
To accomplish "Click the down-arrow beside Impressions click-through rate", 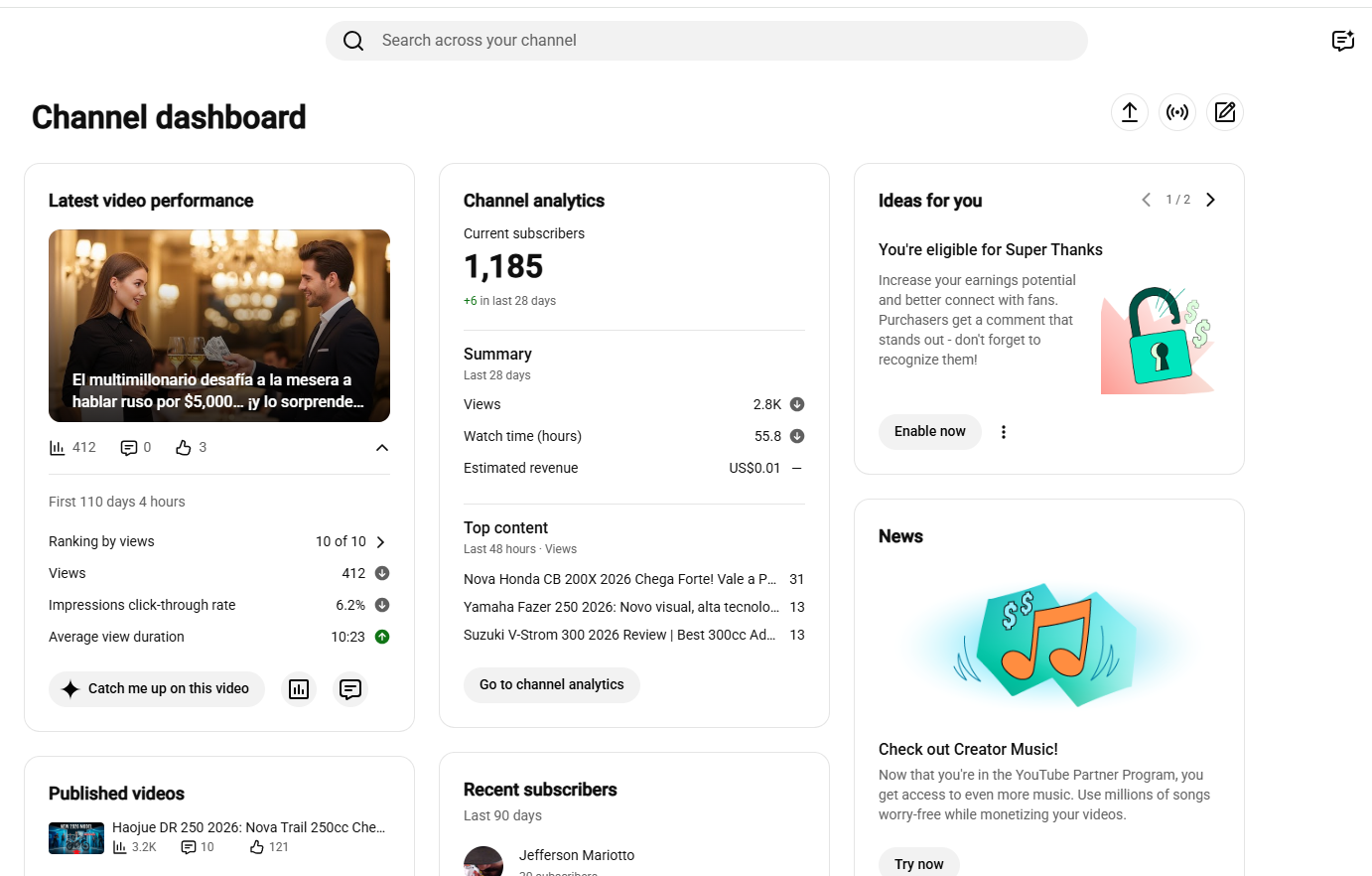I will tap(382, 605).
